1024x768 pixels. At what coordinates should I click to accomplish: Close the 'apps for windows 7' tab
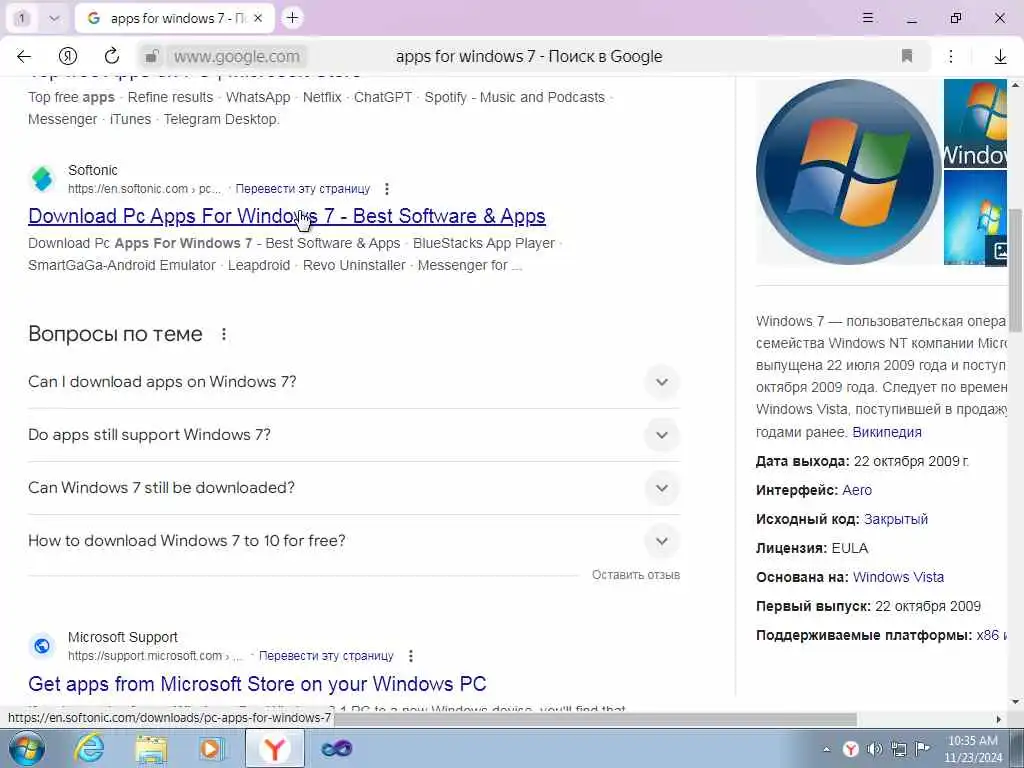point(258,18)
